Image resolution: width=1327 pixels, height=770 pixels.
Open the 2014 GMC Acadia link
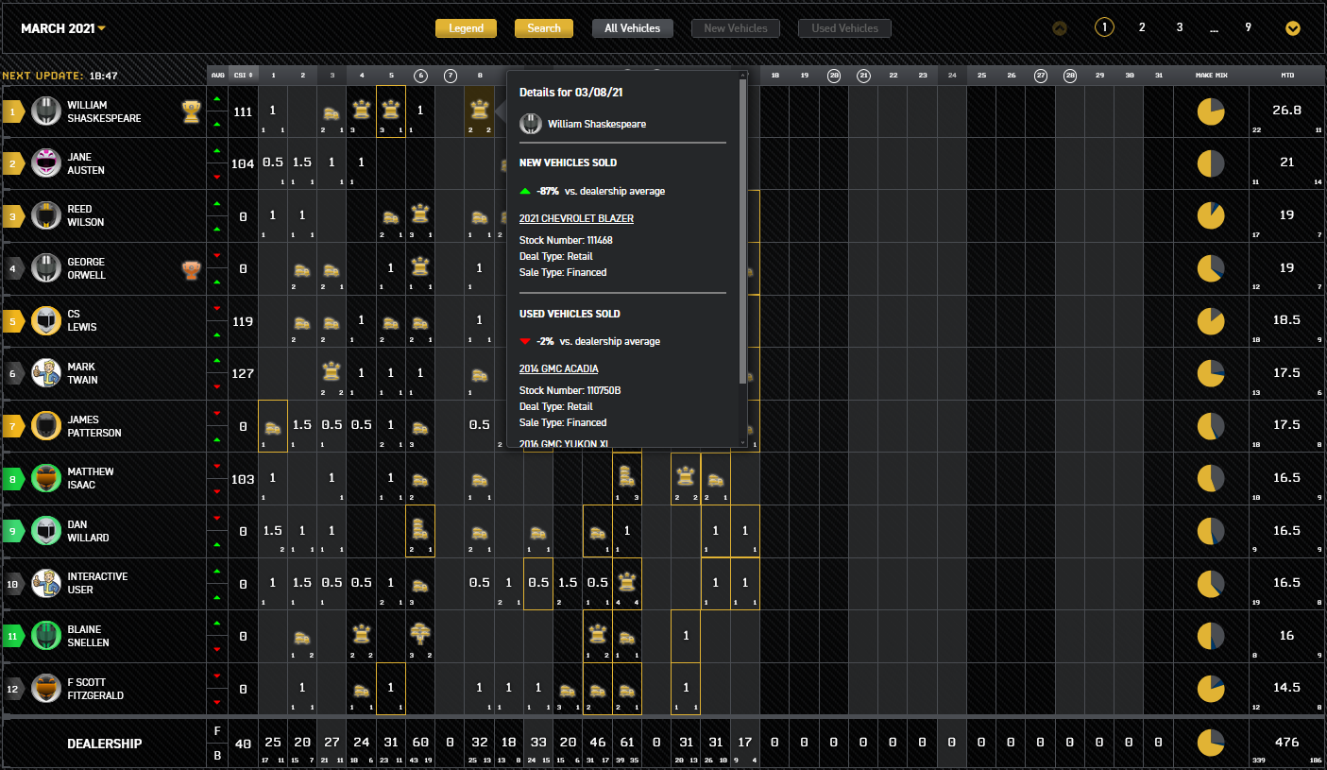(559, 369)
